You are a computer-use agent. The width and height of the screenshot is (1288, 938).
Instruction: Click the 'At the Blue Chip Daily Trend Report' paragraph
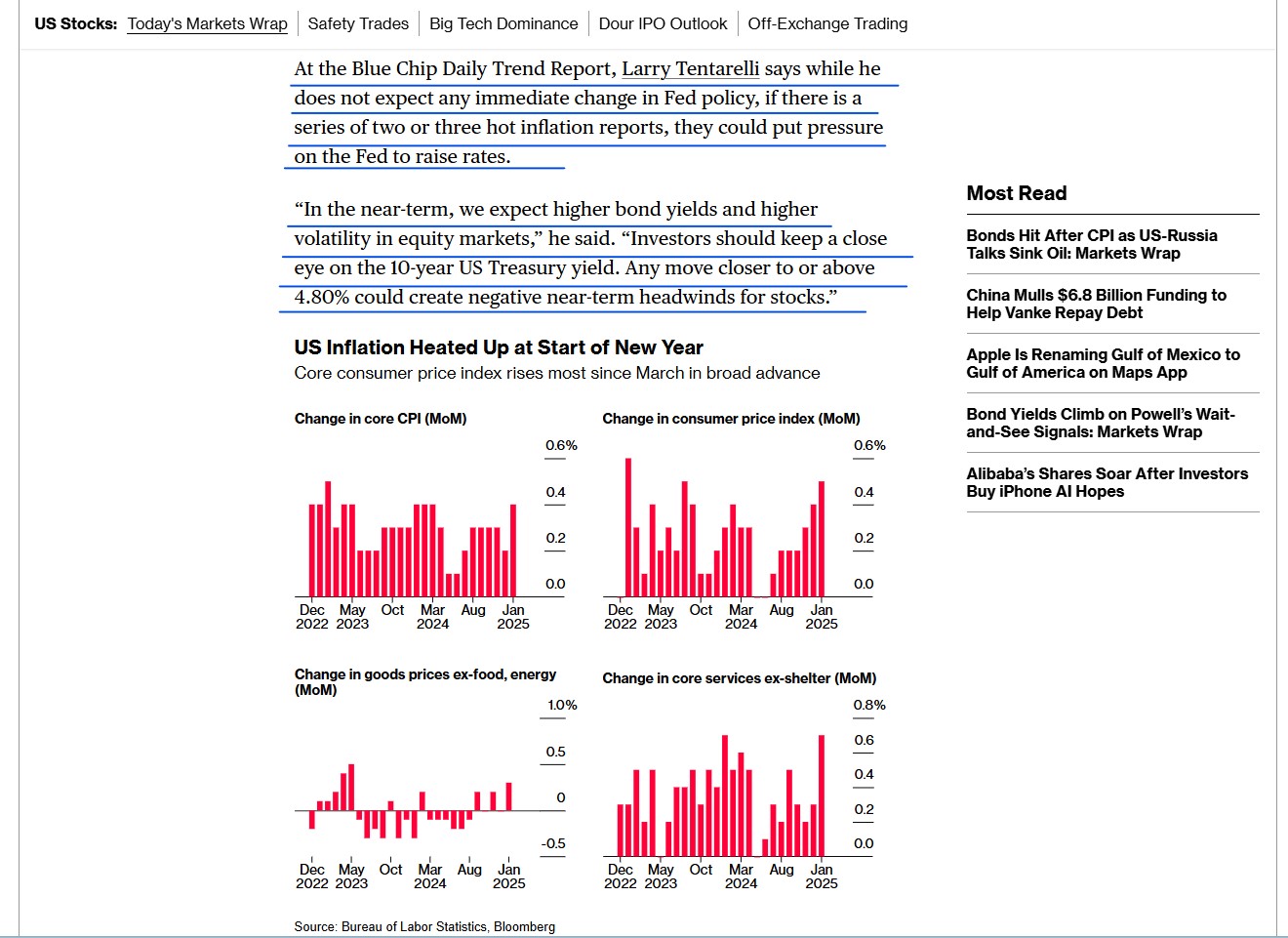(x=588, y=112)
